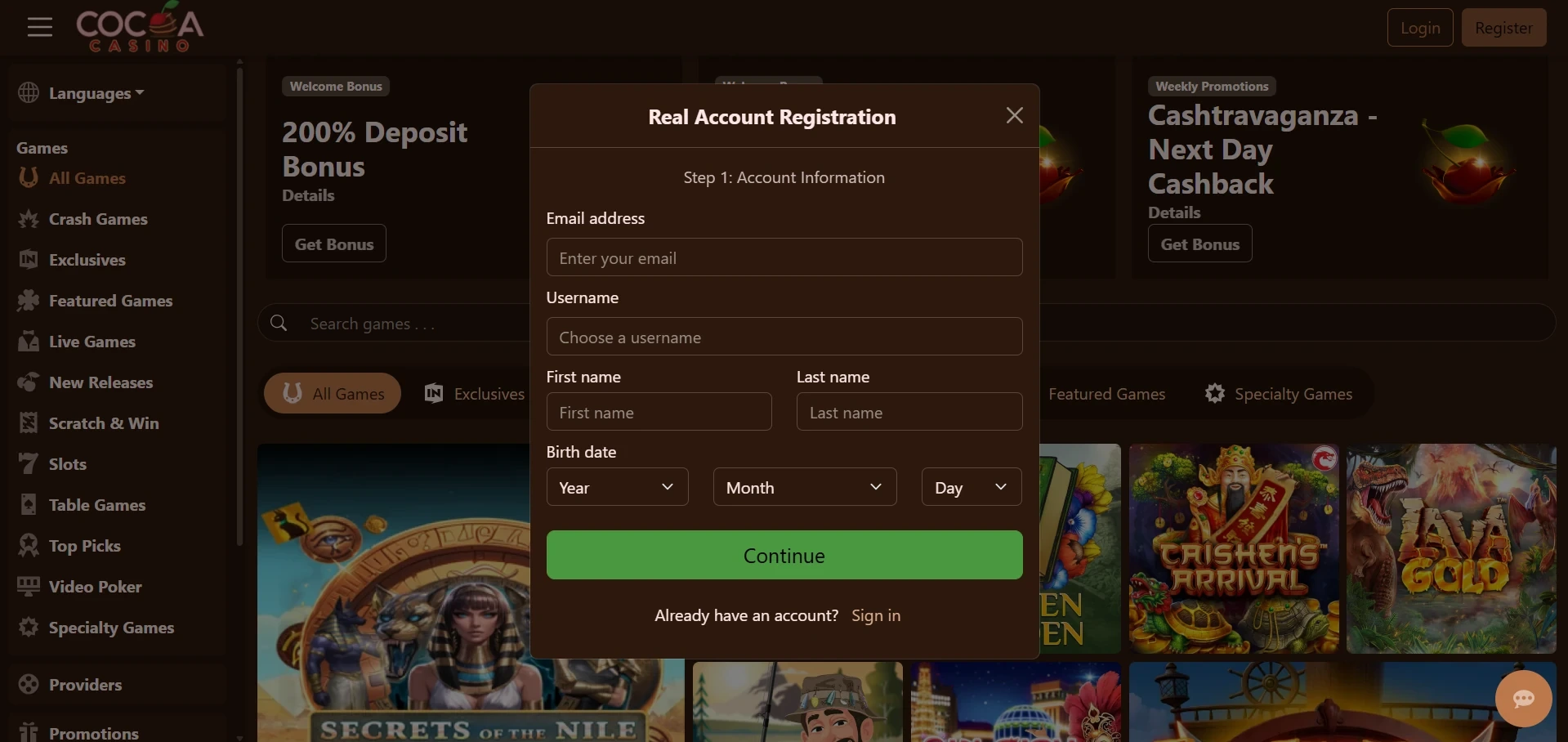Open the Day birth date dropdown
The height and width of the screenshot is (742, 1568).
(x=972, y=487)
